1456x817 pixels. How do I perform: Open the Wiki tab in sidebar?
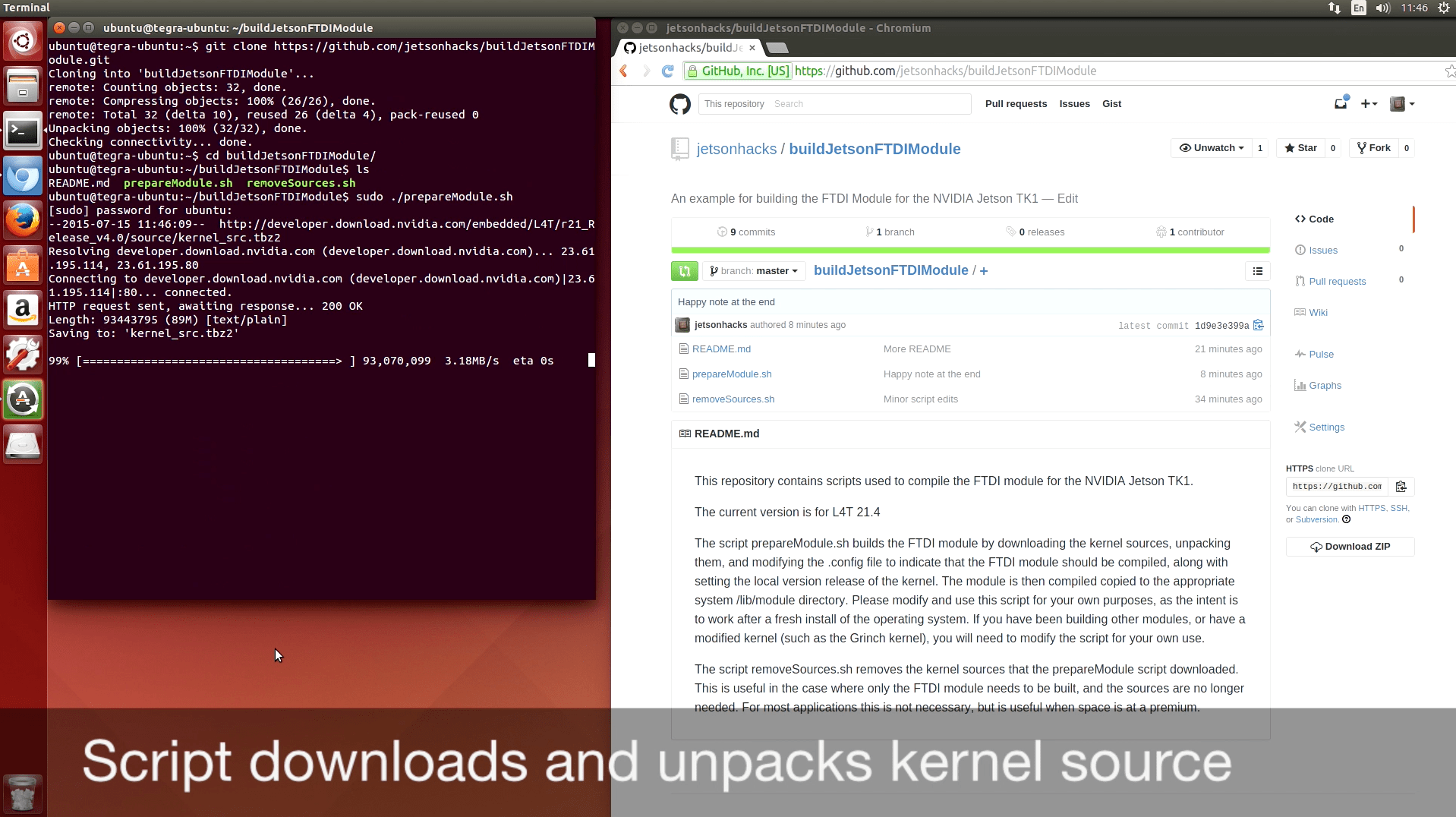click(x=1311, y=312)
